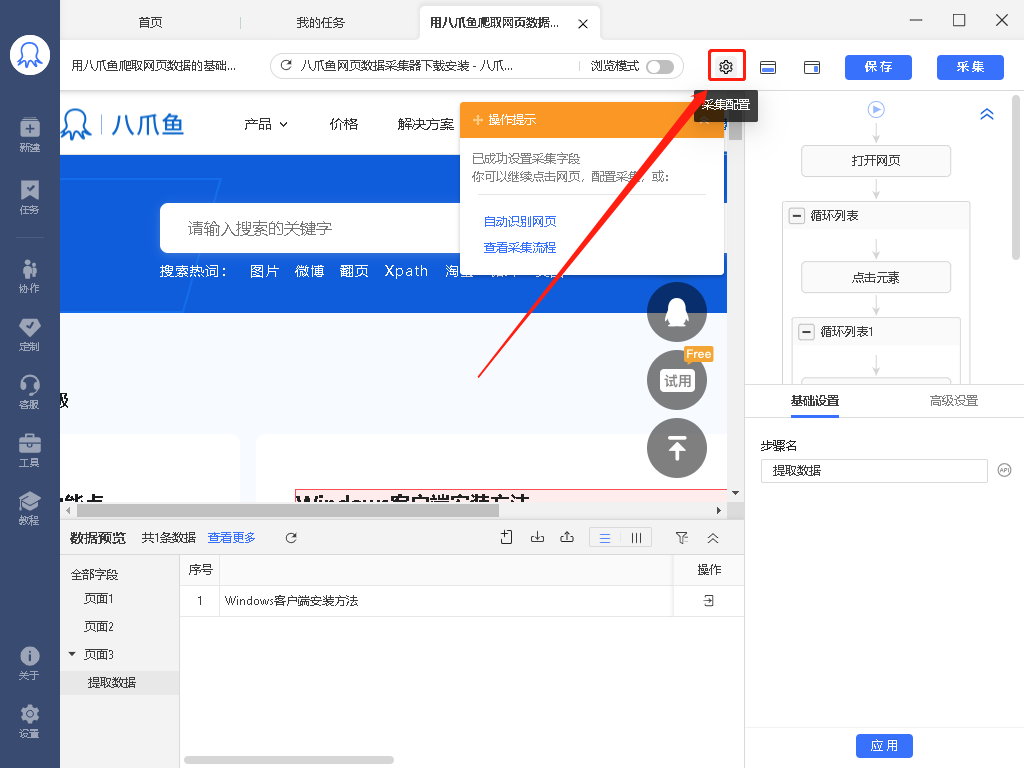Click the webpage search keyword box
The image size is (1024, 768).
[310, 228]
